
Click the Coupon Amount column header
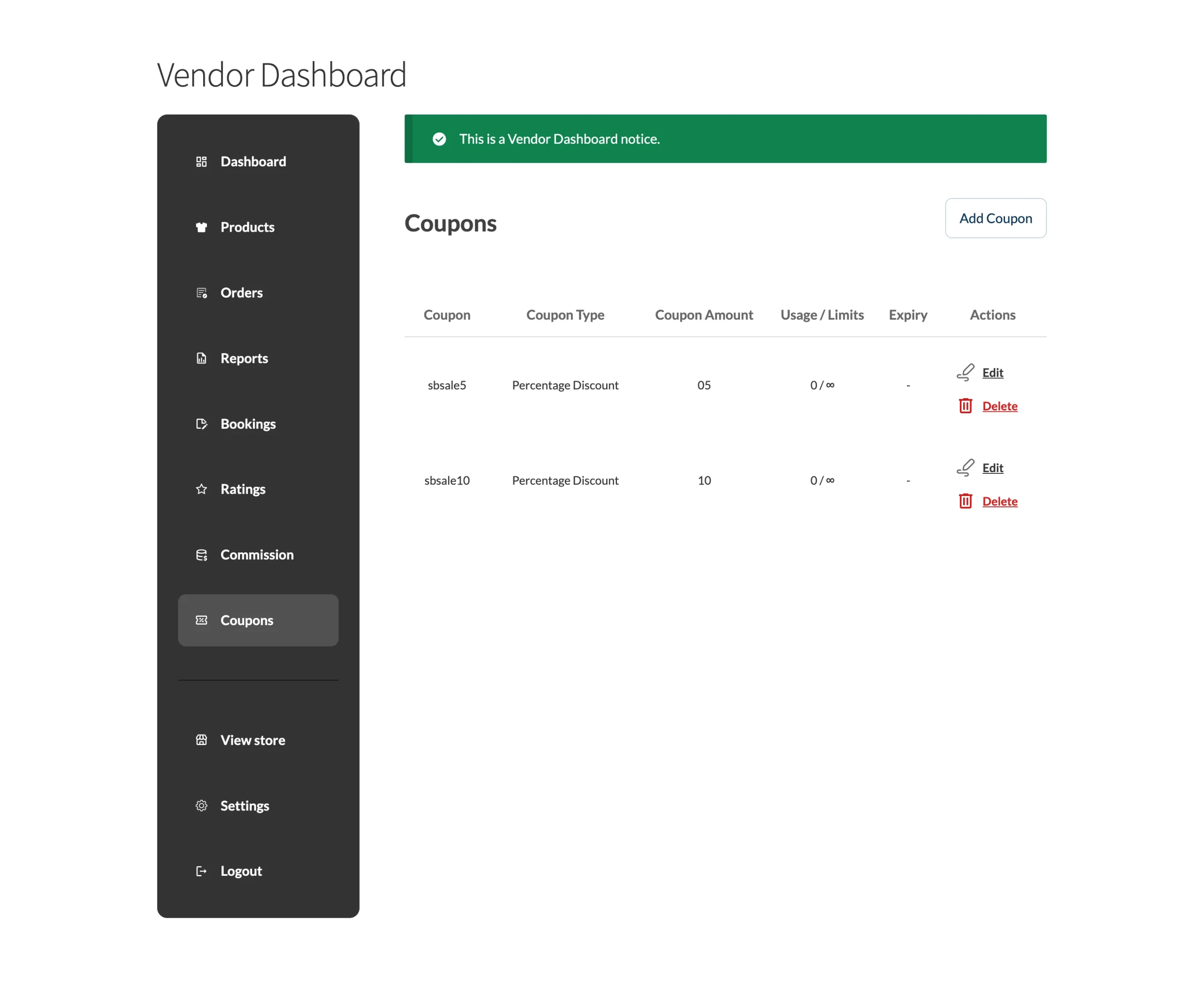(x=704, y=315)
